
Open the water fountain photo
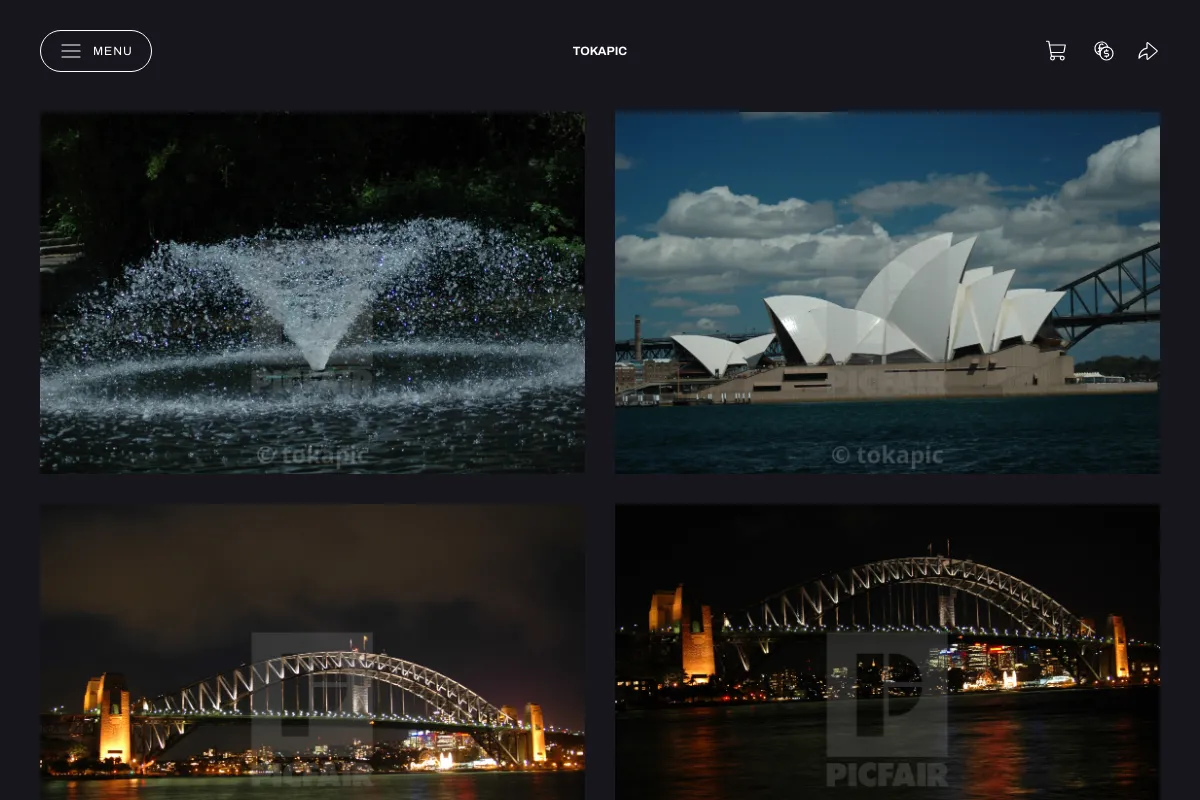coord(312,292)
